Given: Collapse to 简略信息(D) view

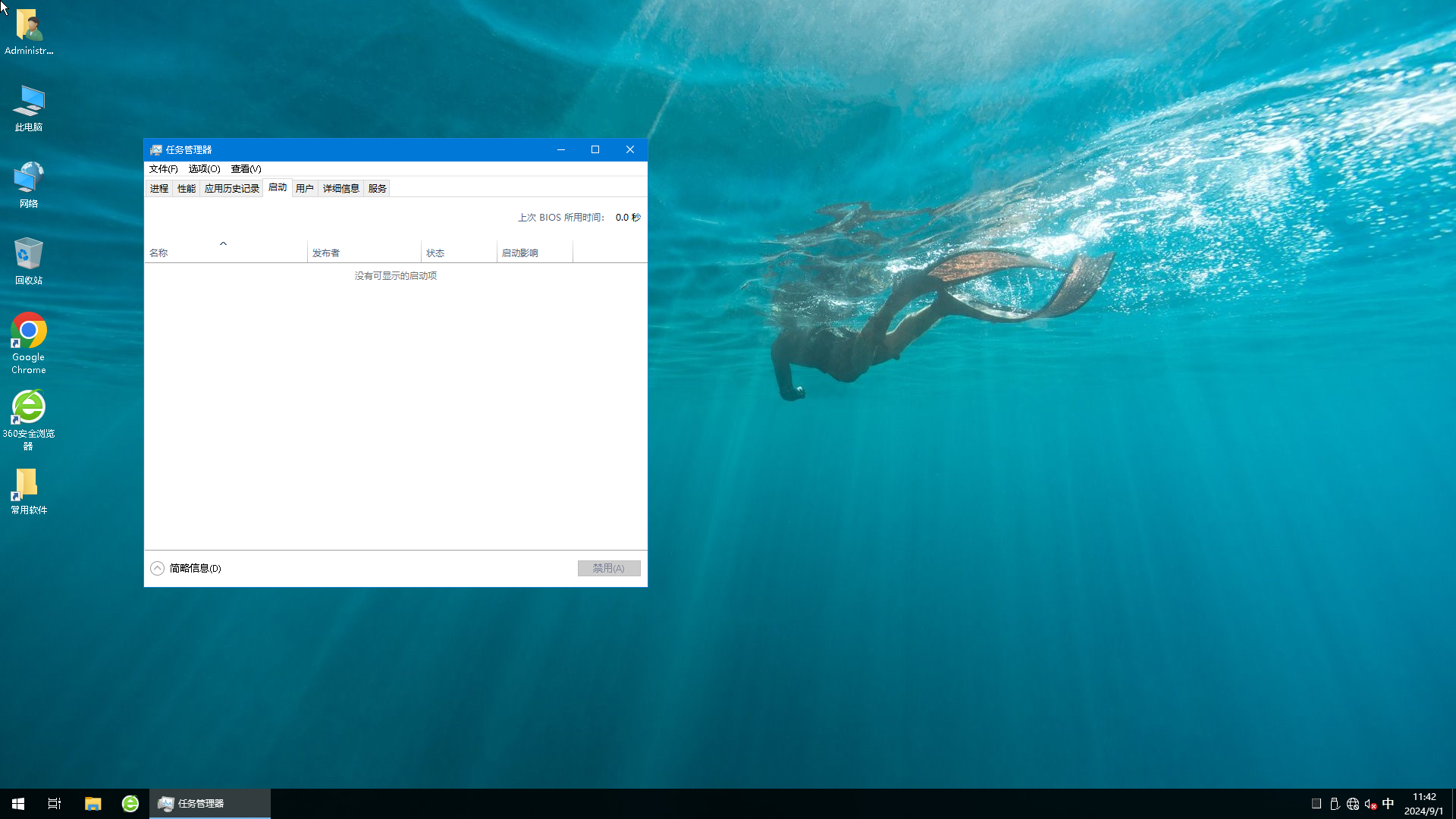Looking at the screenshot, I should tap(187, 569).
